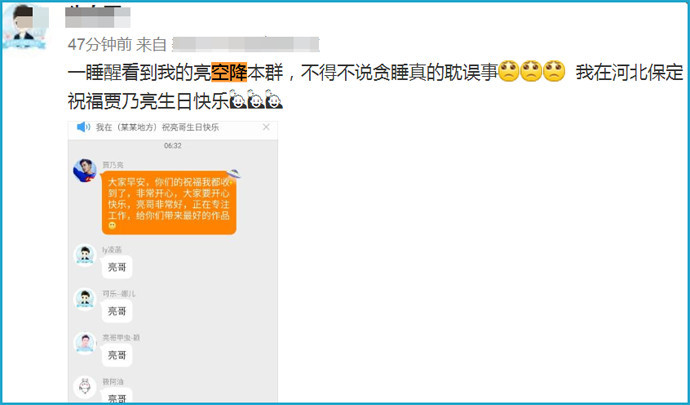
Task: Click the first sad face emoji
Action: [x=509, y=71]
